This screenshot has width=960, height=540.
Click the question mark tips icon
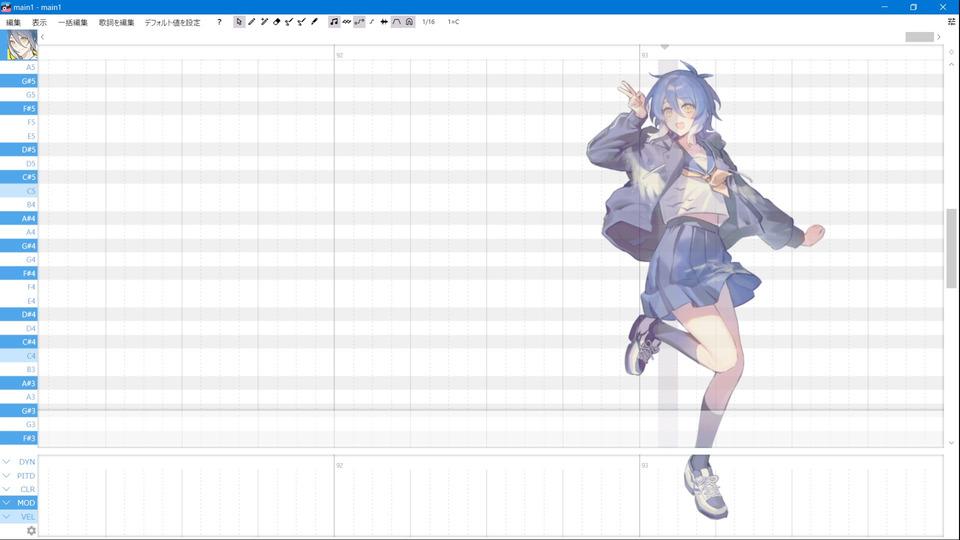pos(219,22)
